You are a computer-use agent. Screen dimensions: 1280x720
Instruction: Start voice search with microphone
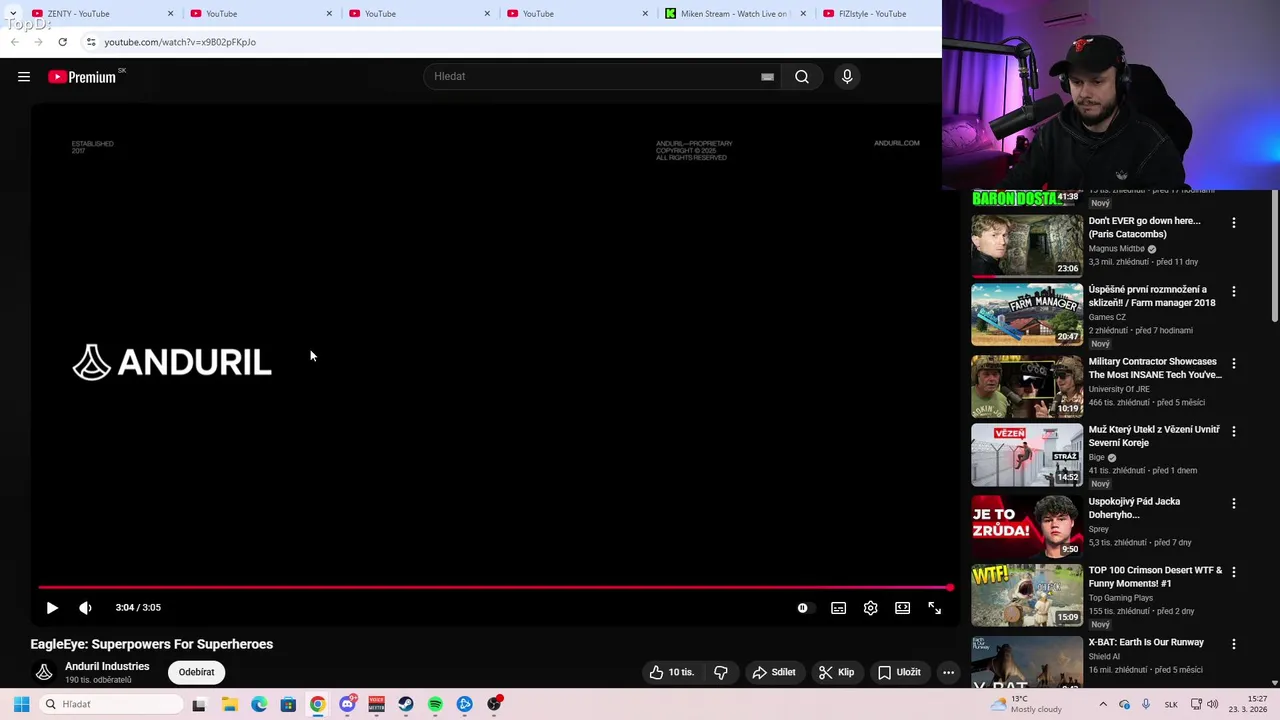pos(847,76)
